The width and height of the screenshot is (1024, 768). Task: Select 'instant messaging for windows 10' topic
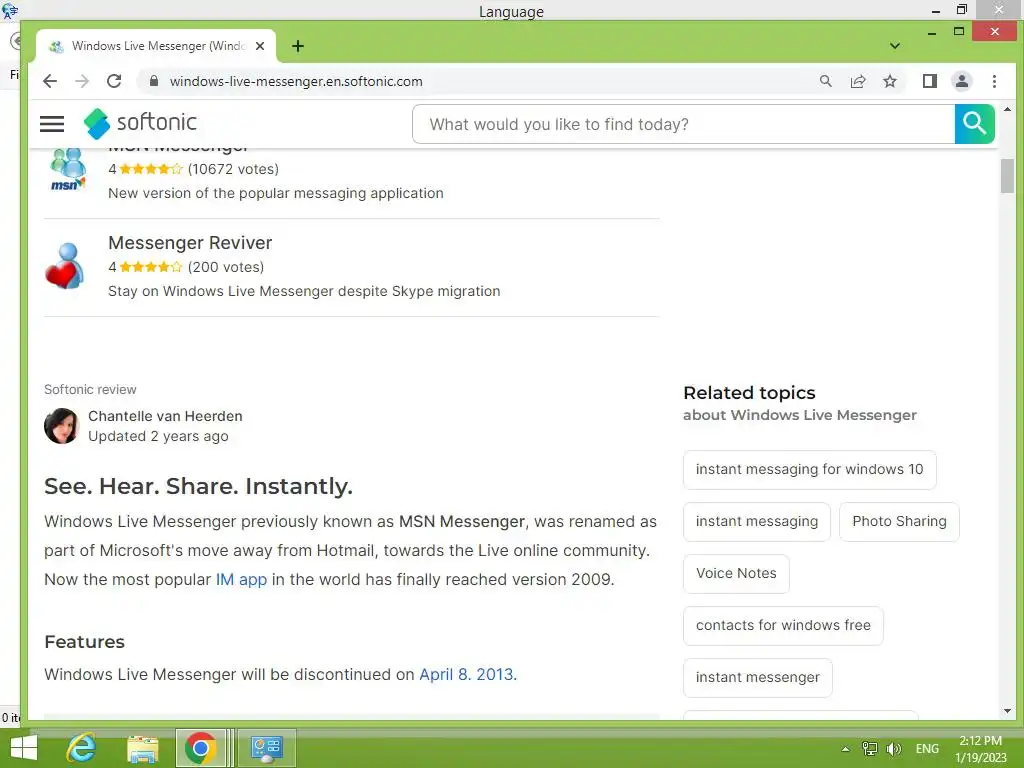810,470
